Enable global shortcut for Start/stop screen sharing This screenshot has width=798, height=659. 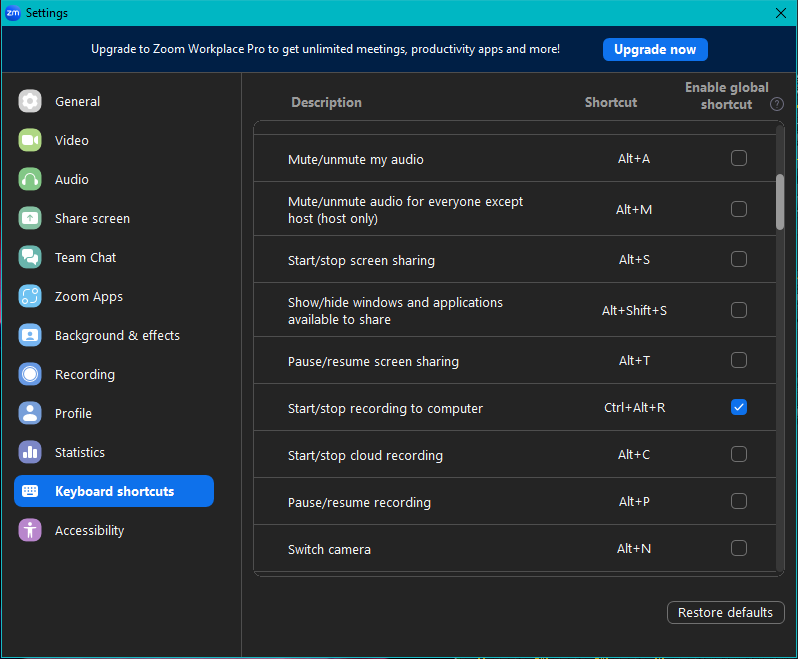[739, 259]
